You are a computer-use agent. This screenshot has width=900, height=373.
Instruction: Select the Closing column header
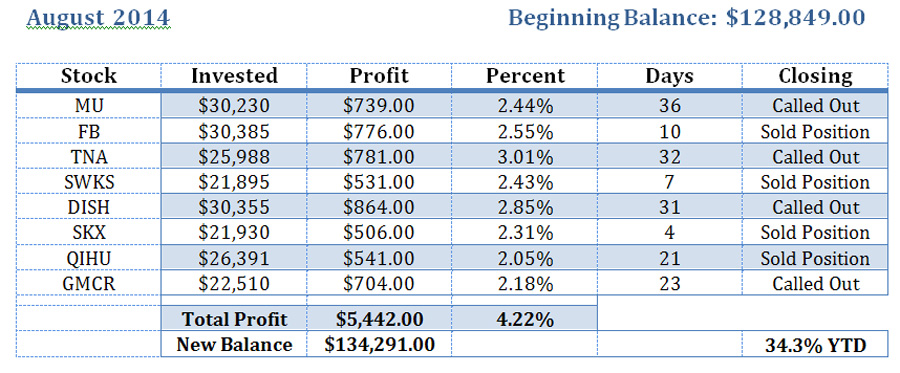pyautogui.click(x=815, y=76)
